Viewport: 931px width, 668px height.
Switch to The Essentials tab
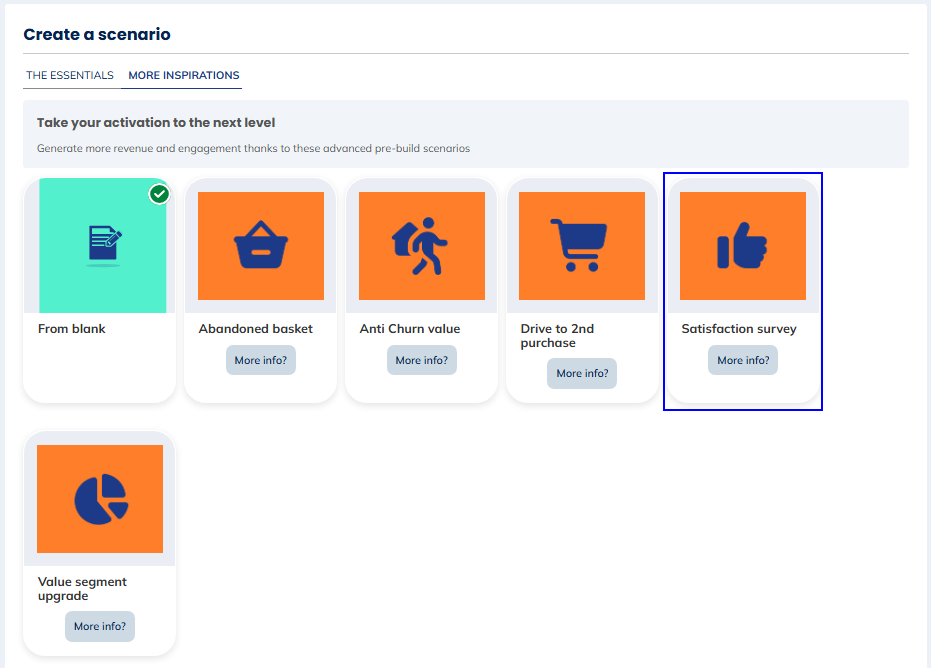[x=70, y=75]
